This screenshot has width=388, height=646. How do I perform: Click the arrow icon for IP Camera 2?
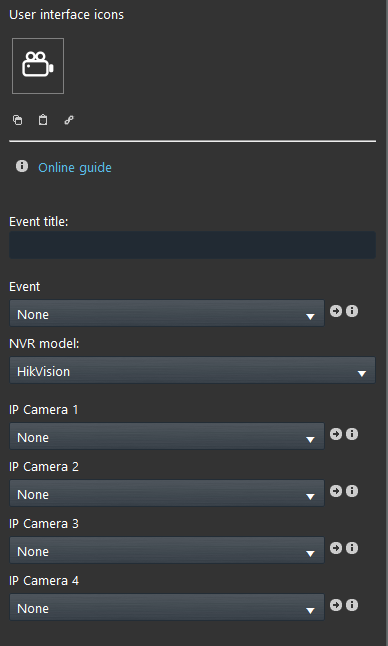click(336, 491)
